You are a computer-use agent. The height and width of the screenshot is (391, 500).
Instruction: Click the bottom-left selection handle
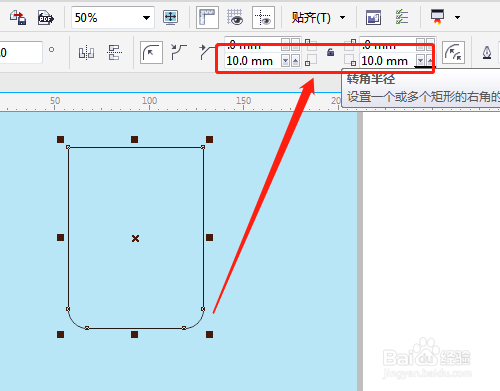pos(60,334)
